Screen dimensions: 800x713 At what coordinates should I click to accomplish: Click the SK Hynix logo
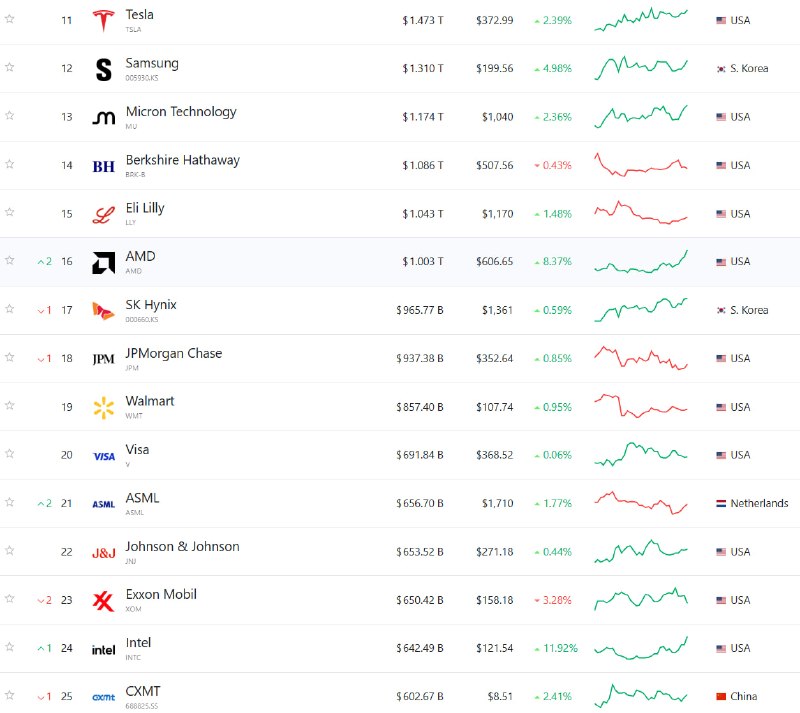(x=104, y=311)
